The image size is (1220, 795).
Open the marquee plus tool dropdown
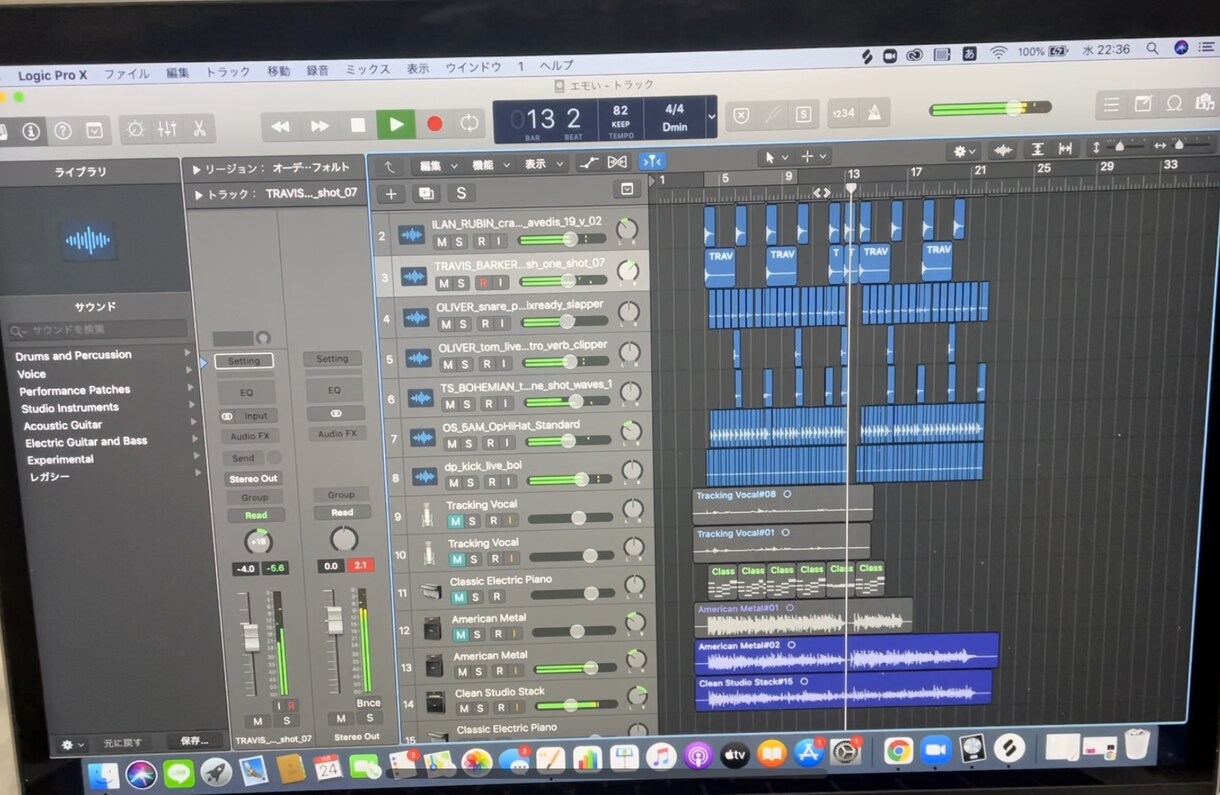(x=812, y=156)
